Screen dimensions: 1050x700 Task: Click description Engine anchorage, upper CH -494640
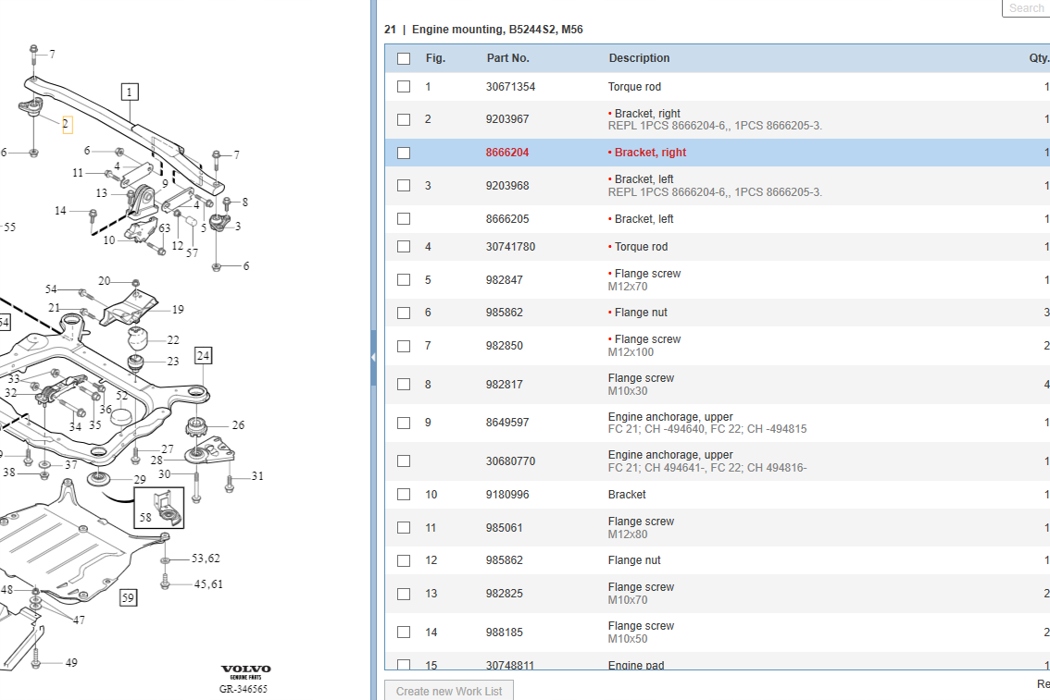point(707,423)
